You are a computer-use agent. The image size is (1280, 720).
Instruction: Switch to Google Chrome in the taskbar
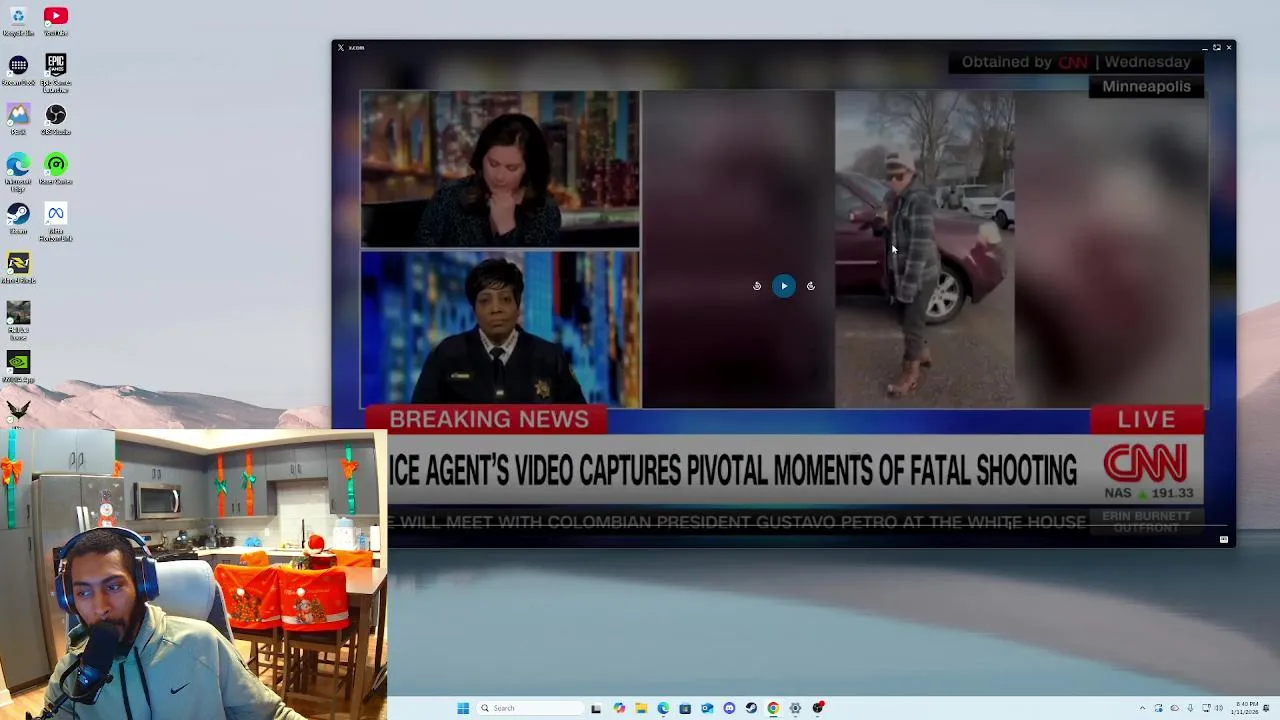(773, 708)
